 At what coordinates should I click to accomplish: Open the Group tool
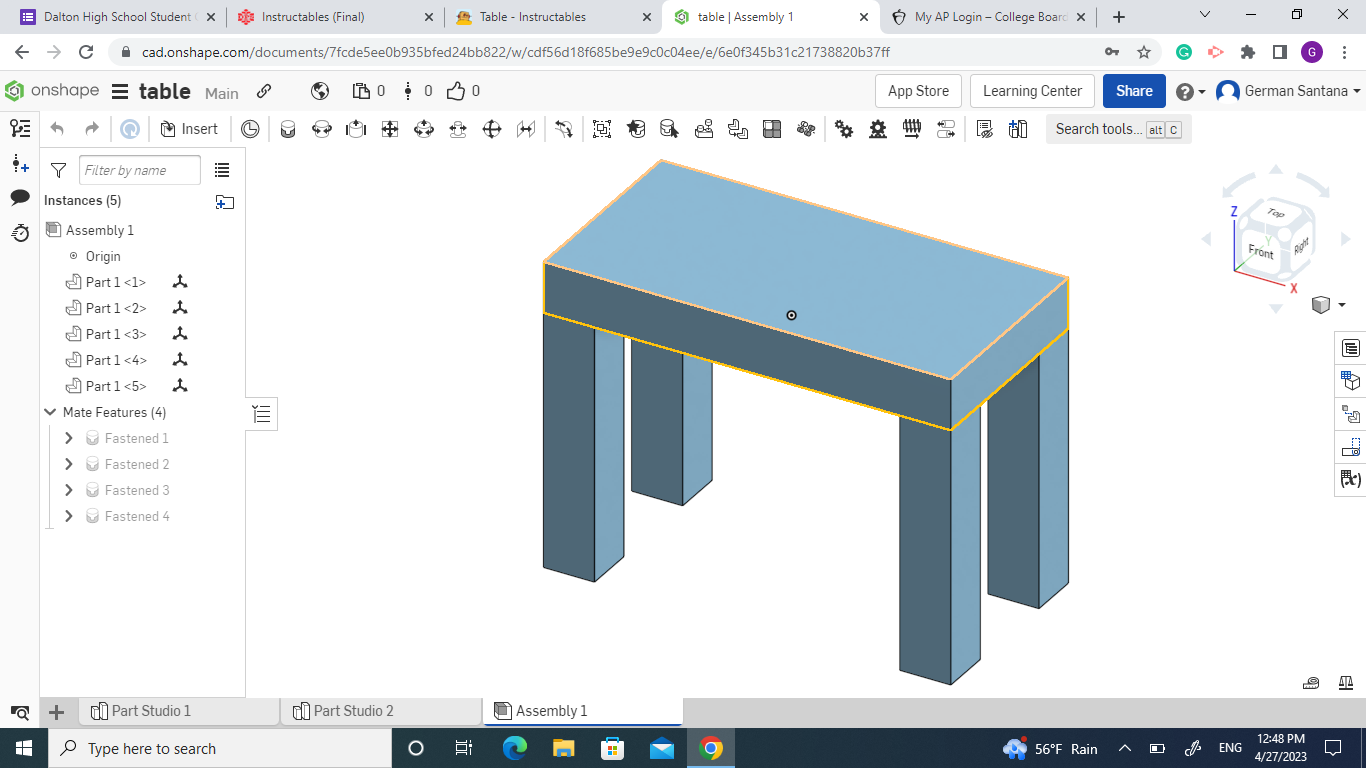(x=601, y=129)
